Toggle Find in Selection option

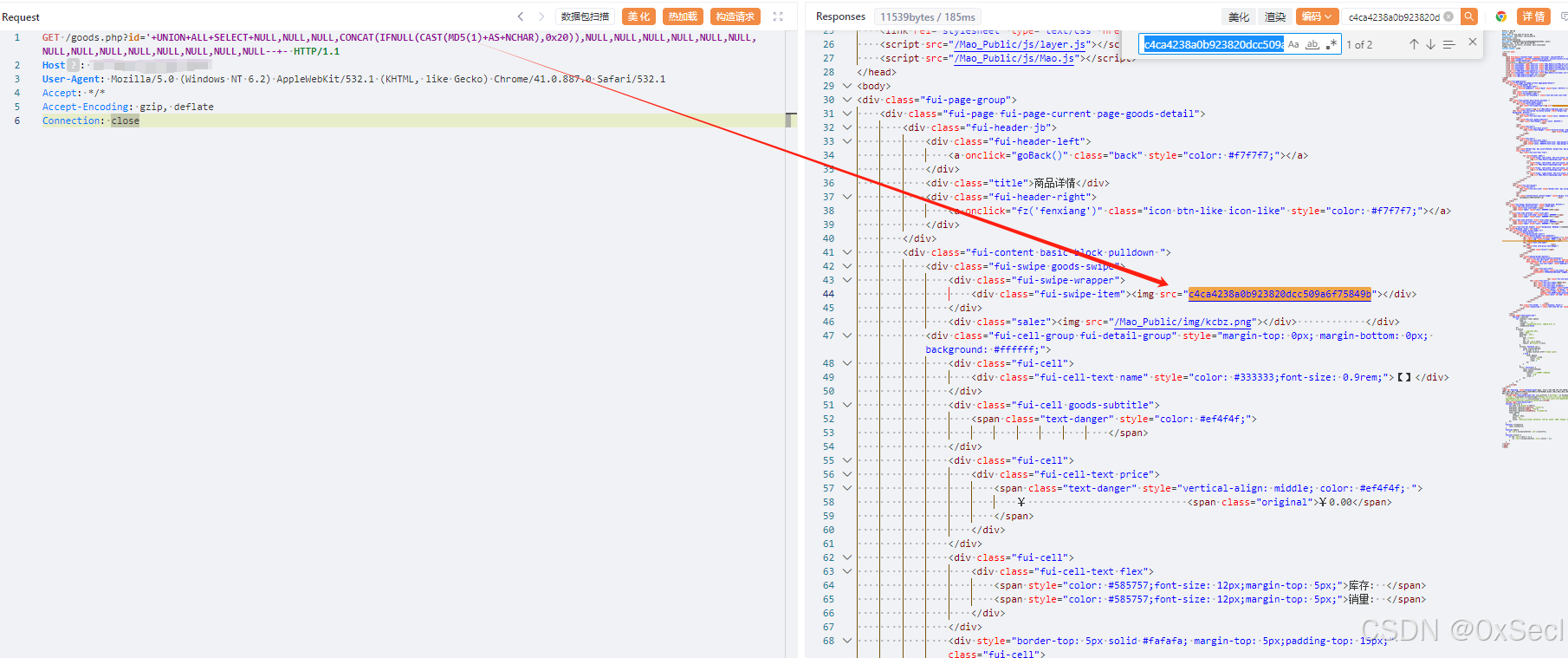coord(1448,44)
